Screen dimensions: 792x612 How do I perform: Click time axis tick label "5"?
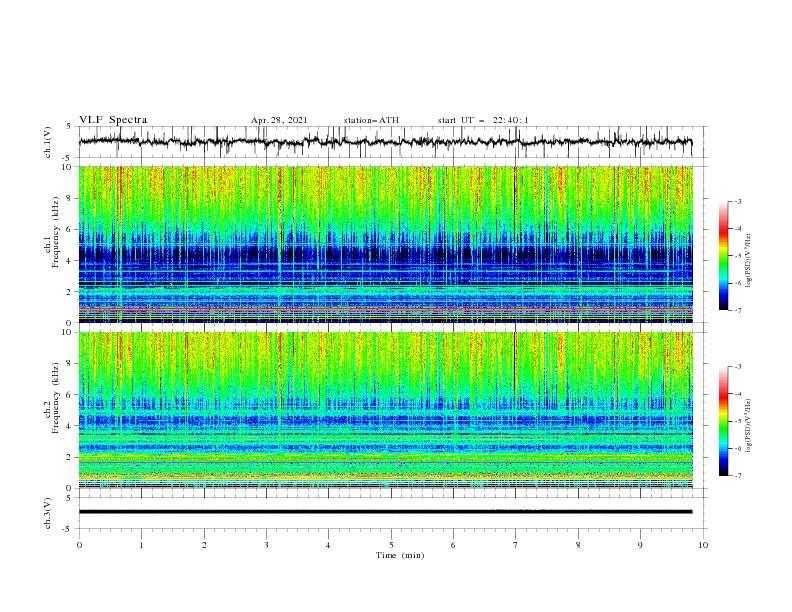pyautogui.click(x=391, y=545)
